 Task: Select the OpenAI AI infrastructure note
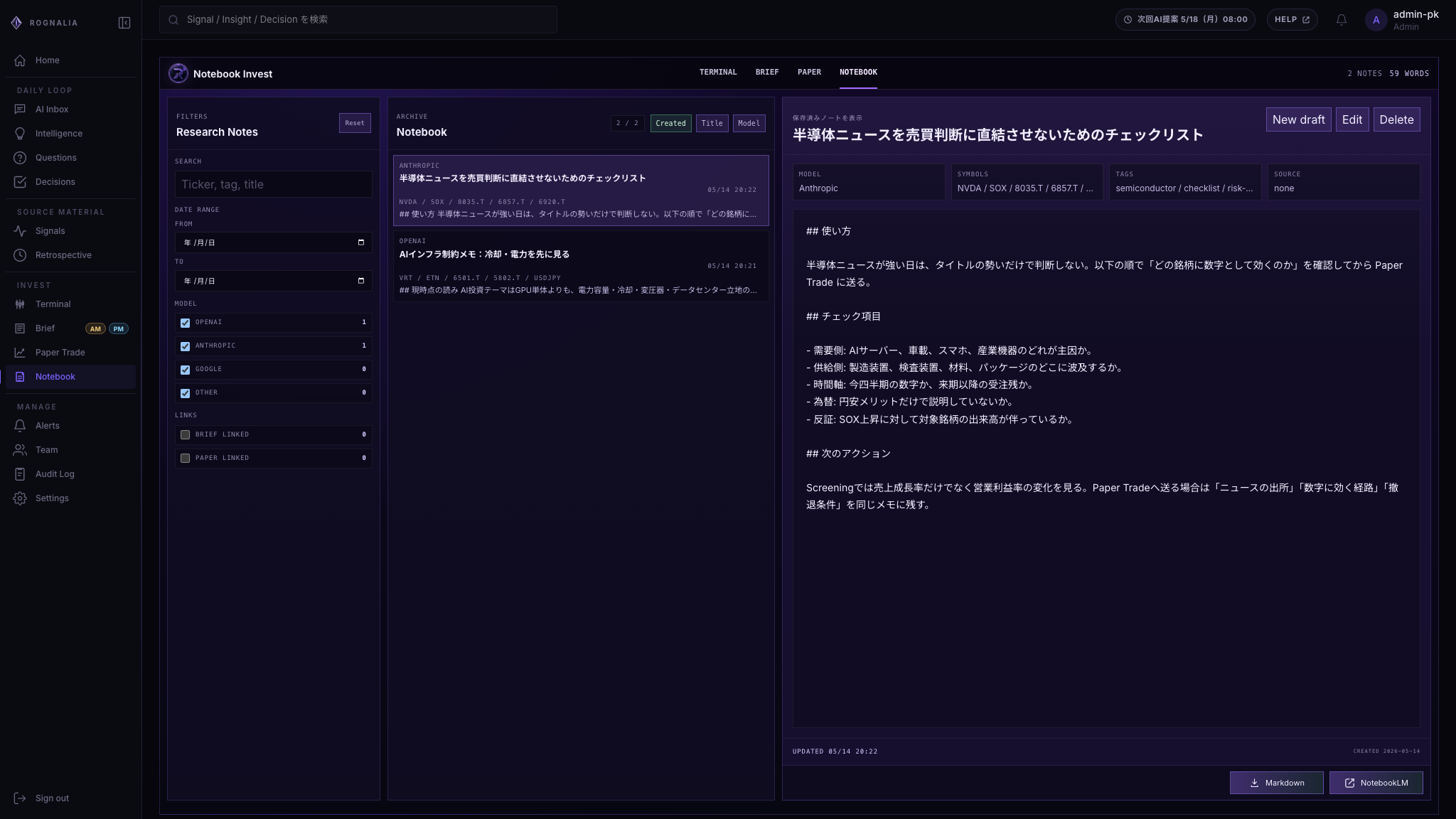point(581,267)
